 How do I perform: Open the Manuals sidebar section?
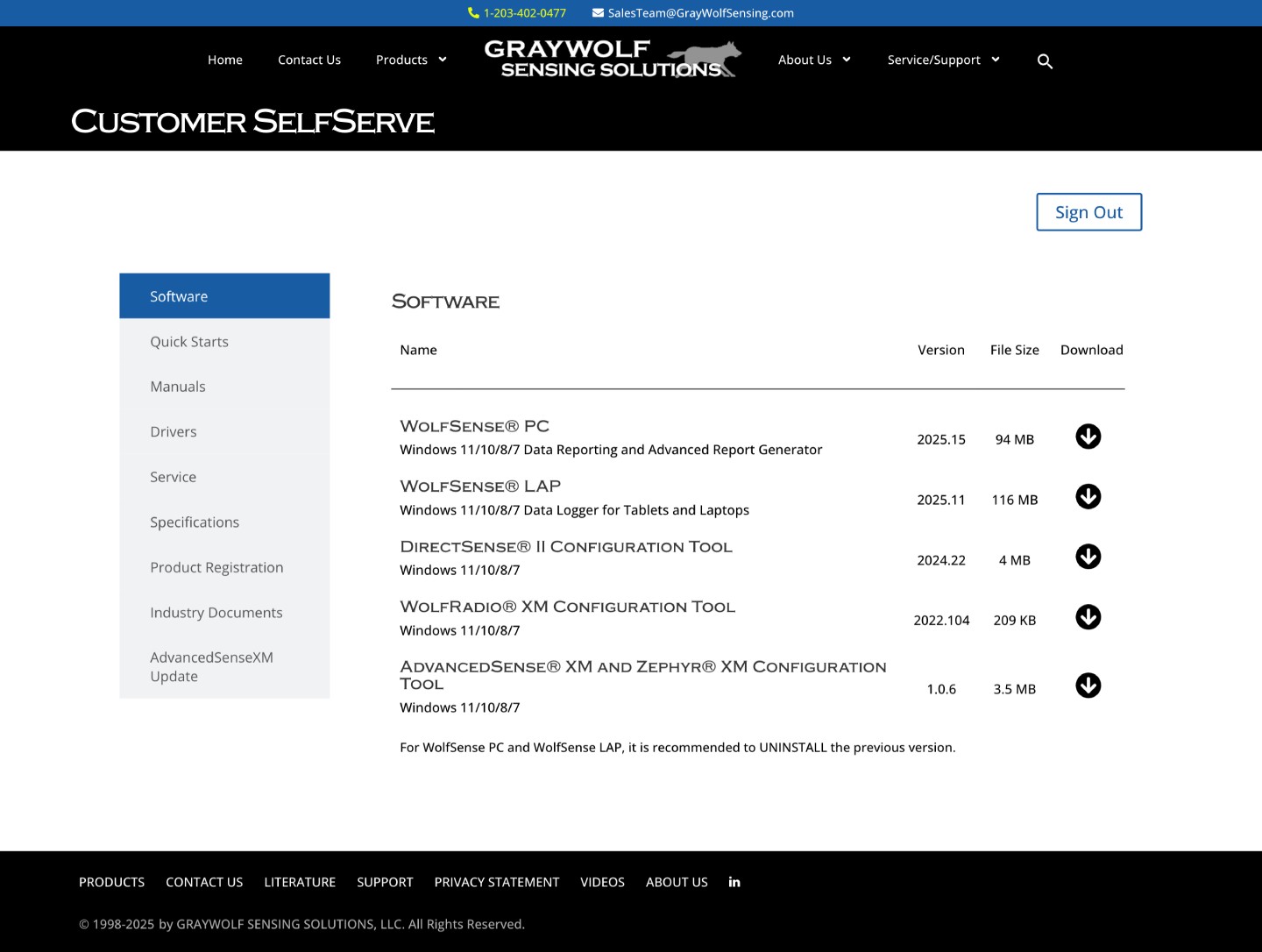coord(178,387)
